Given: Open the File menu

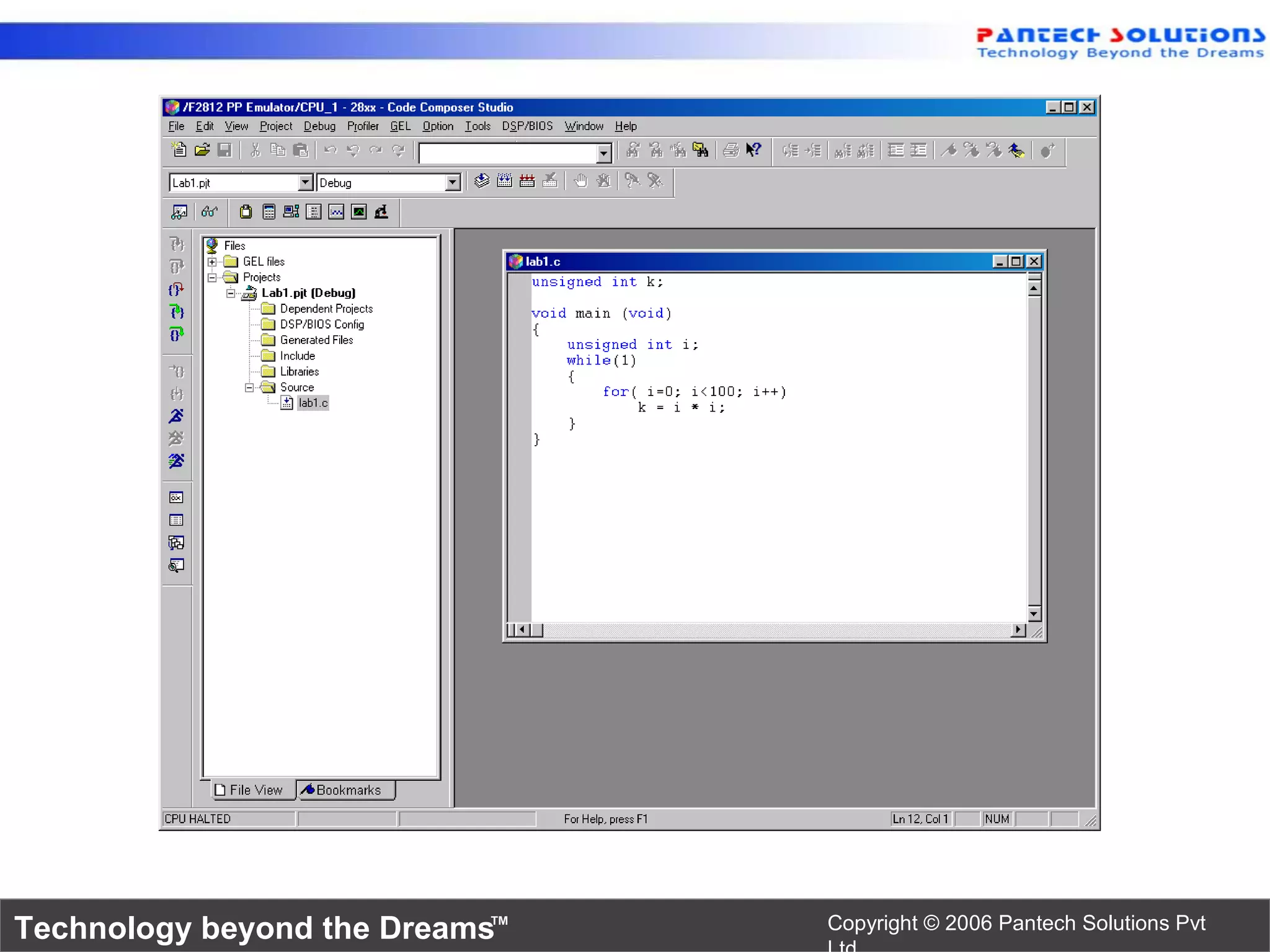Looking at the screenshot, I should 176,126.
